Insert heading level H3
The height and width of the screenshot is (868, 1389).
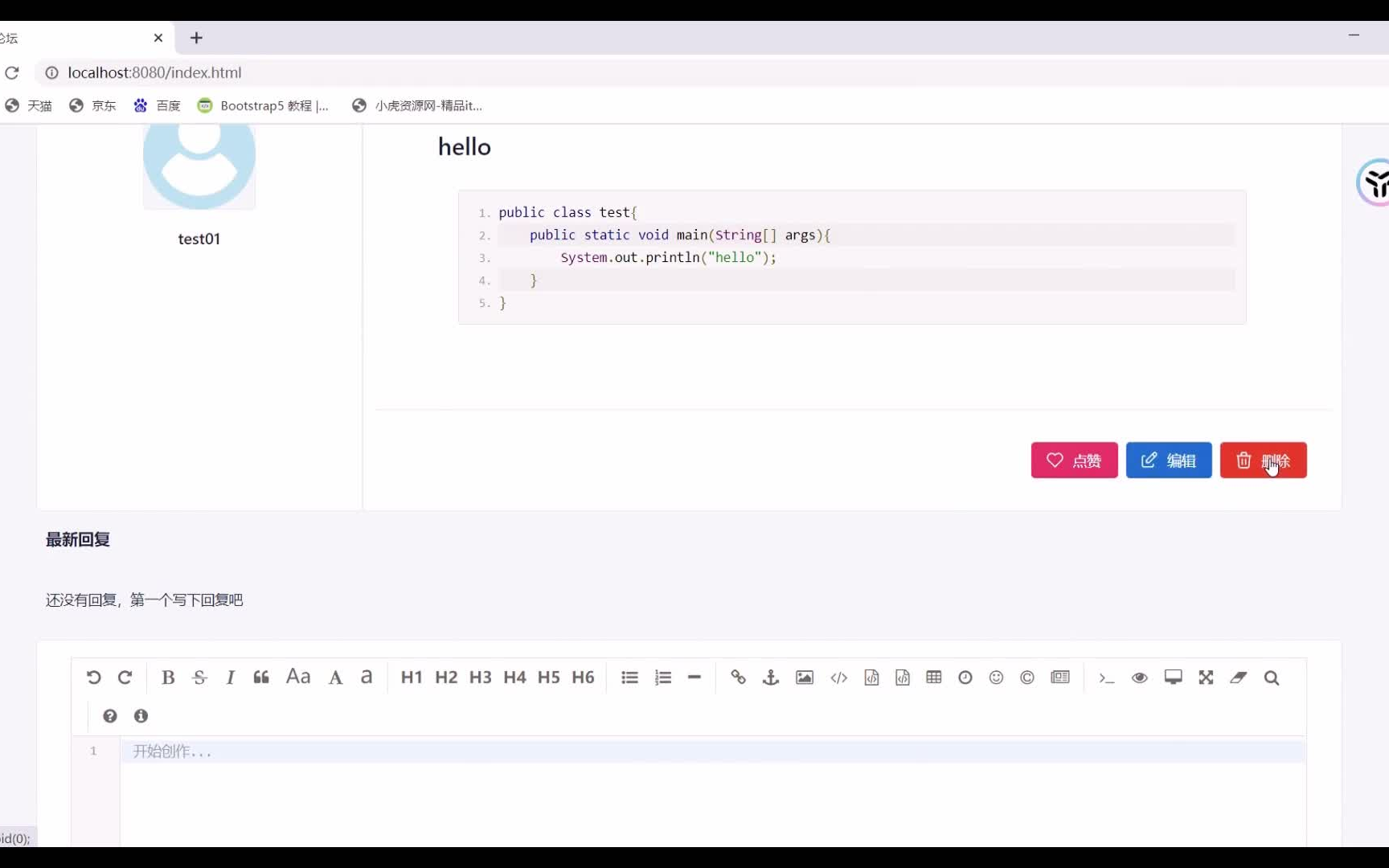tap(481, 678)
